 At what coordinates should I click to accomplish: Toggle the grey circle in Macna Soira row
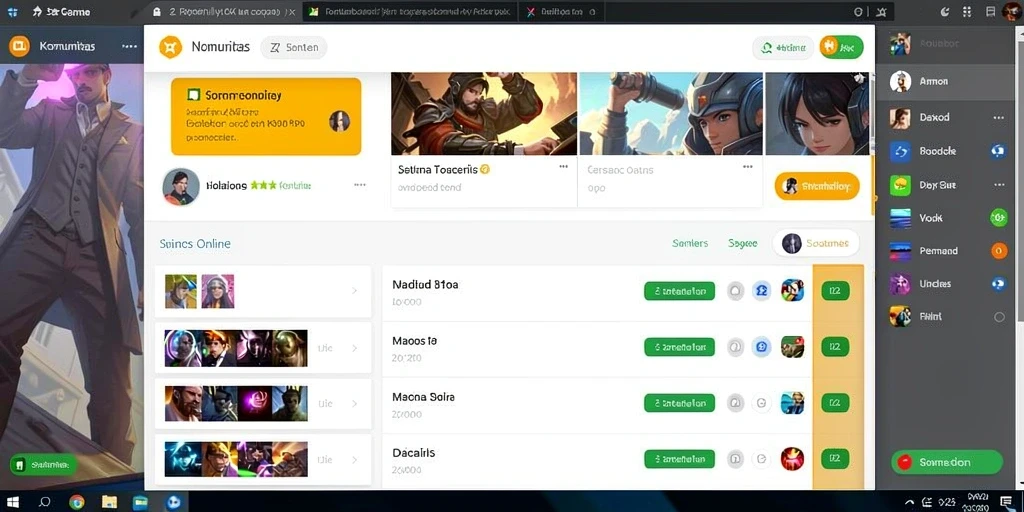coord(736,403)
